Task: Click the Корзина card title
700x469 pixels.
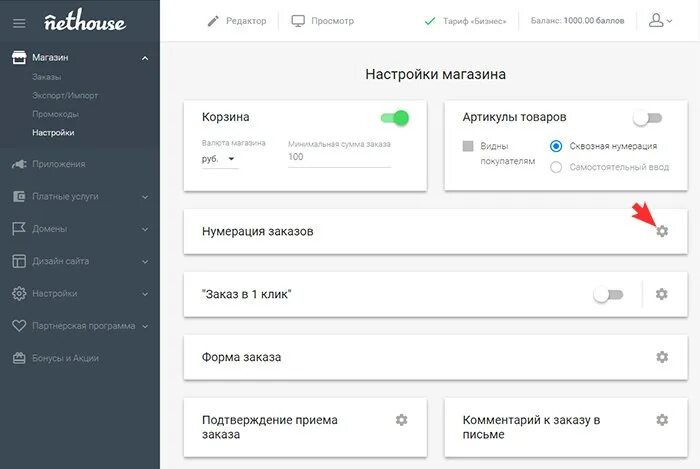Action: (x=225, y=117)
